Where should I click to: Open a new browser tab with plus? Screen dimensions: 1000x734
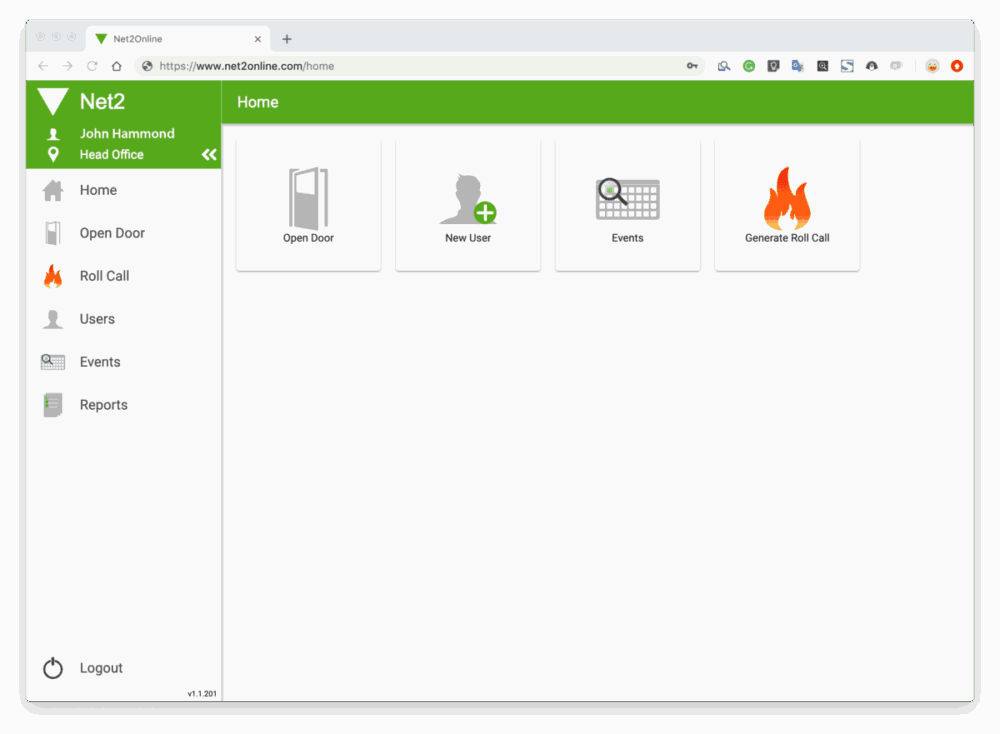[x=287, y=39]
